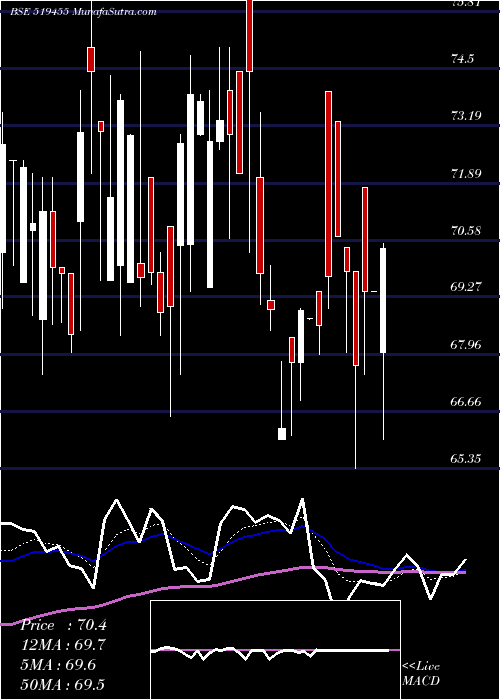Click the BSE 519455 MunafaSutra.com title text
The width and height of the screenshot is (500, 700).
(83, 12)
